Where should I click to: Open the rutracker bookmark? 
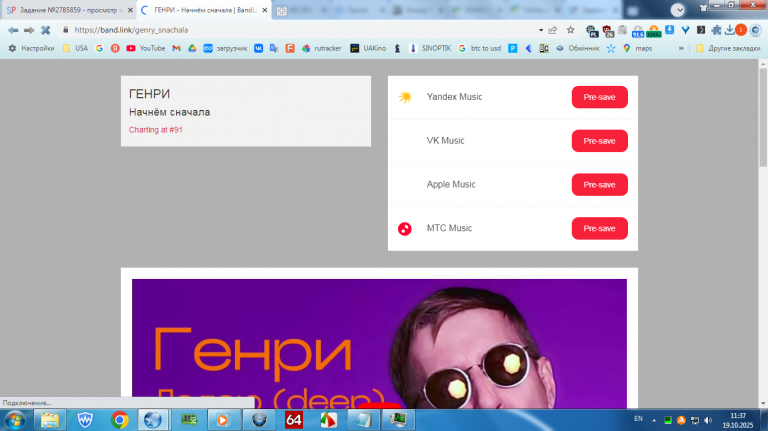point(321,48)
